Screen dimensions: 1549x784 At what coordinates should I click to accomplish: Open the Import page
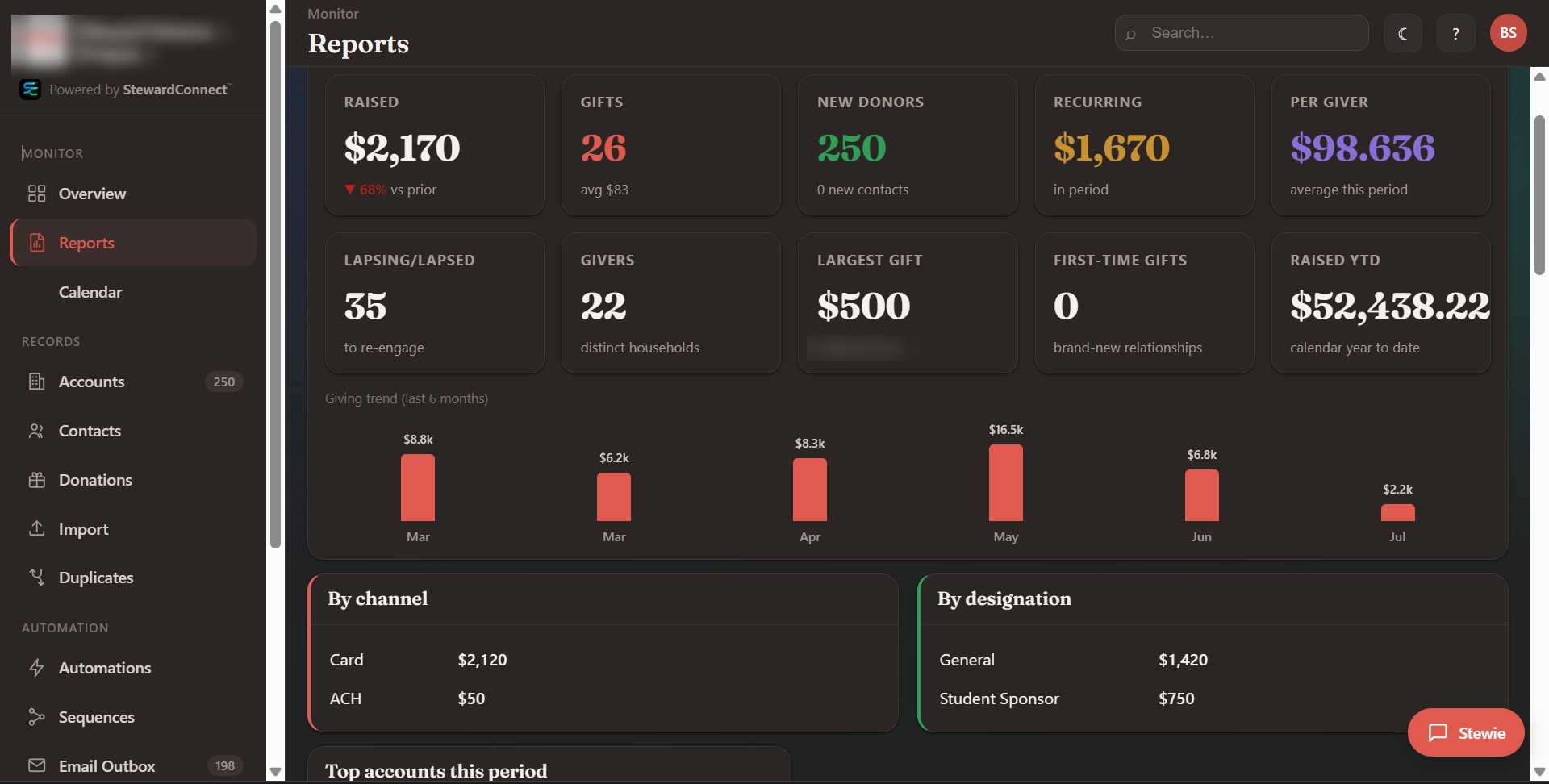(x=133, y=529)
